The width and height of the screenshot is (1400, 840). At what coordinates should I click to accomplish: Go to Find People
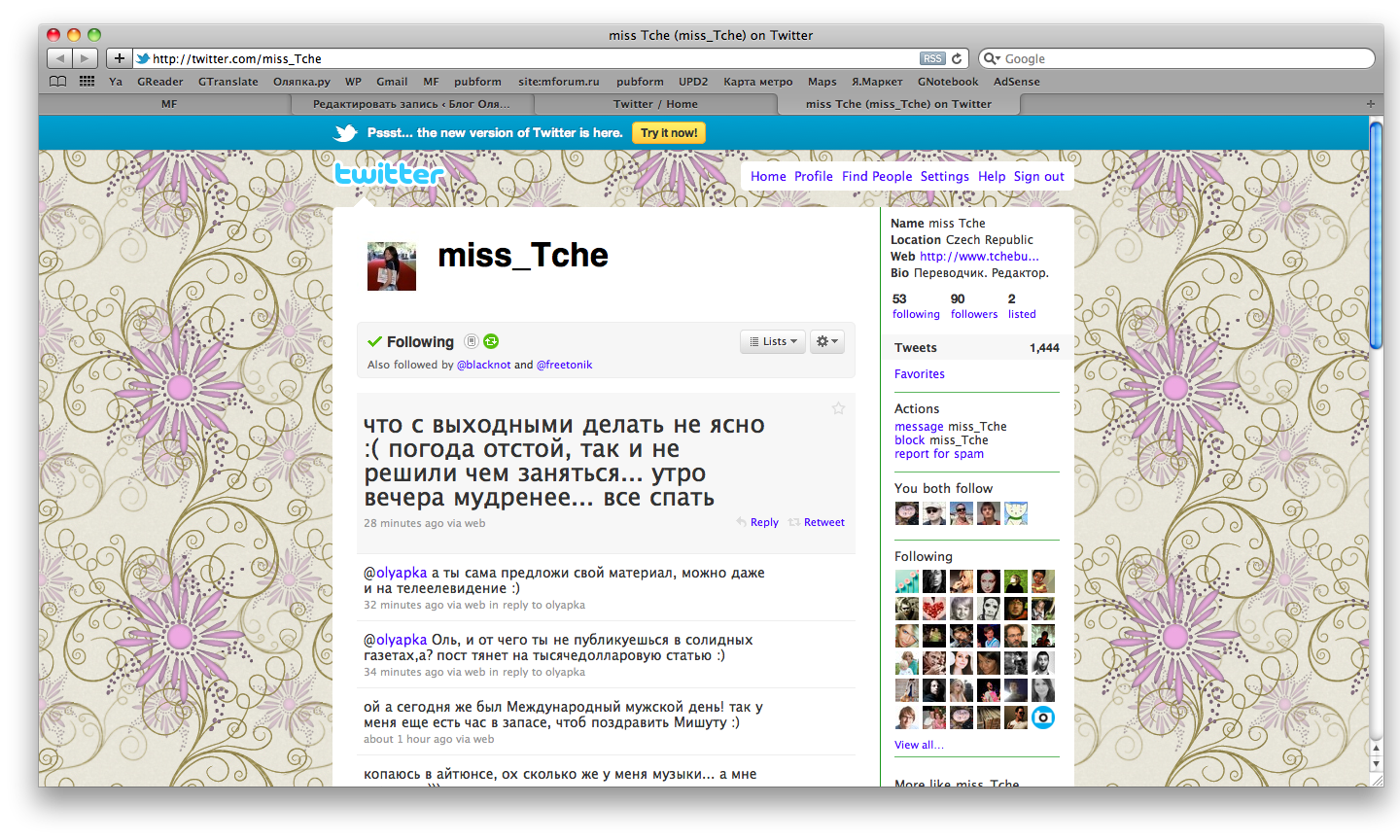[x=877, y=176]
